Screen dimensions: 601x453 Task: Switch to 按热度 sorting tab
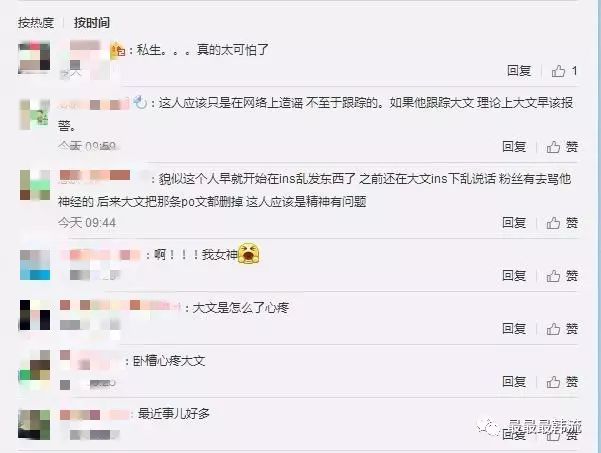(36, 23)
